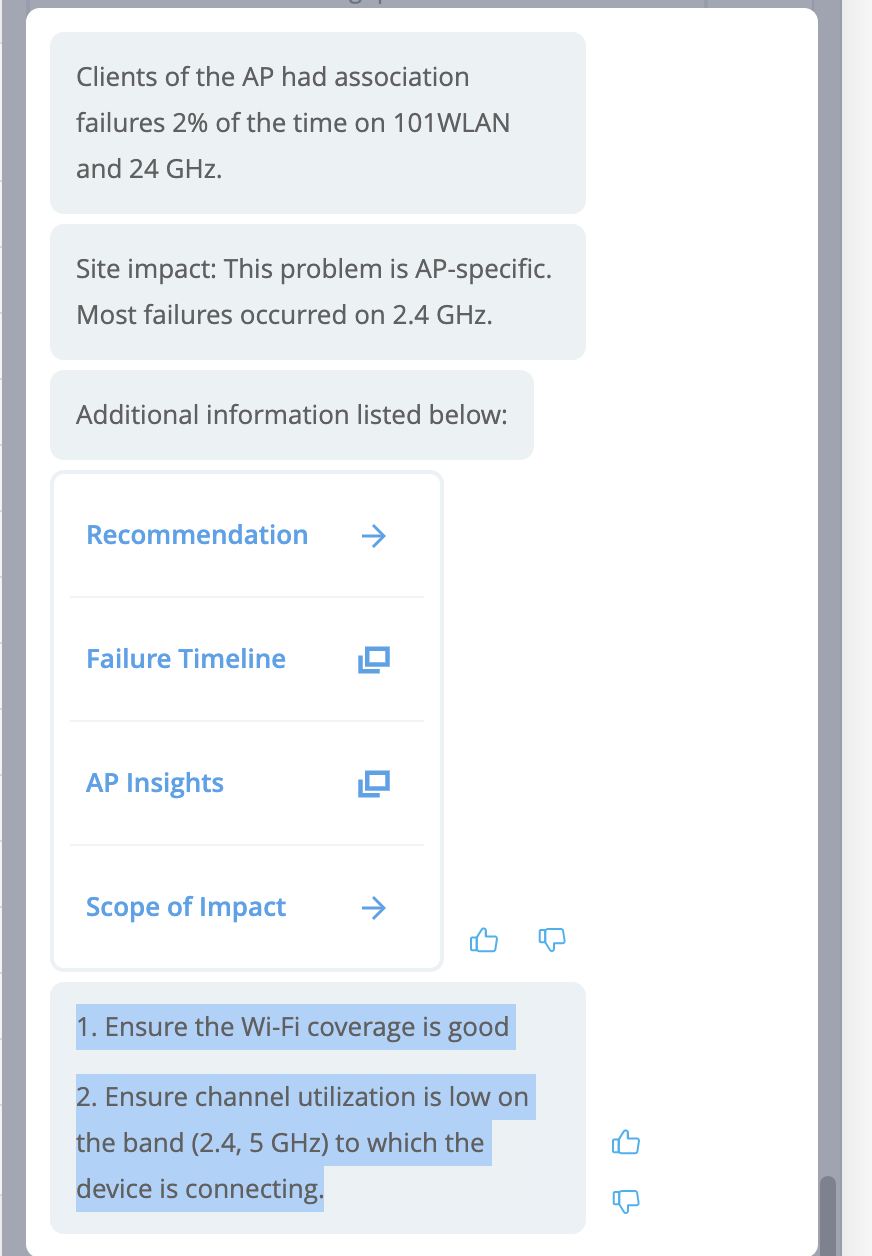Image resolution: width=872 pixels, height=1256 pixels.
Task: Click the pop-out icon beside AP Insights
Action: (x=373, y=784)
